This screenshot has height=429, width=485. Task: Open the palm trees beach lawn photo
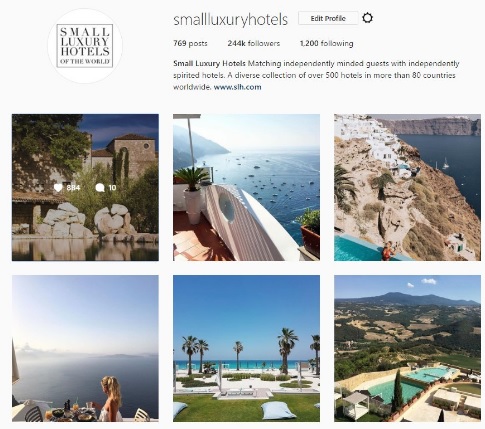(246, 348)
